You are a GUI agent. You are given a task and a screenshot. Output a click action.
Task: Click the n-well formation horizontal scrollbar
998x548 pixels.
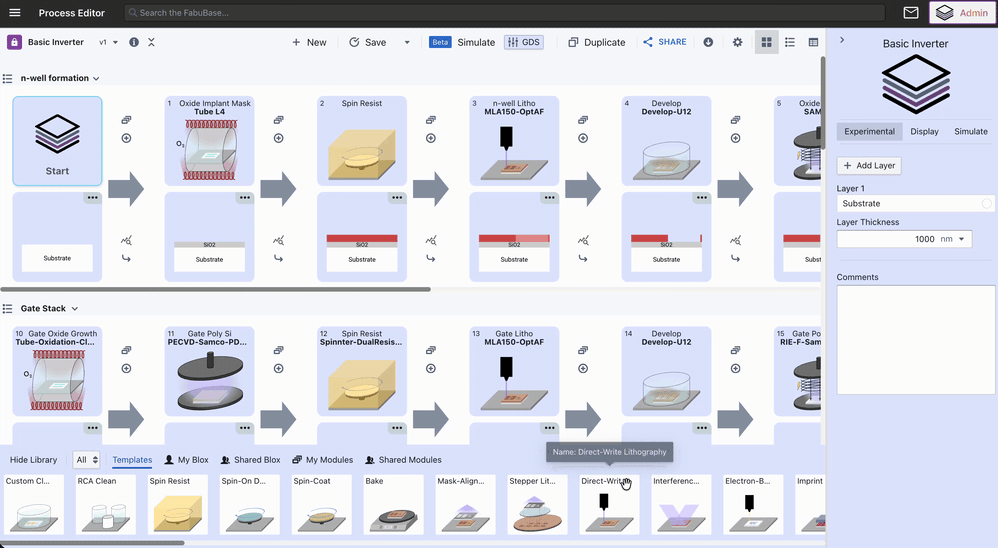click(216, 289)
